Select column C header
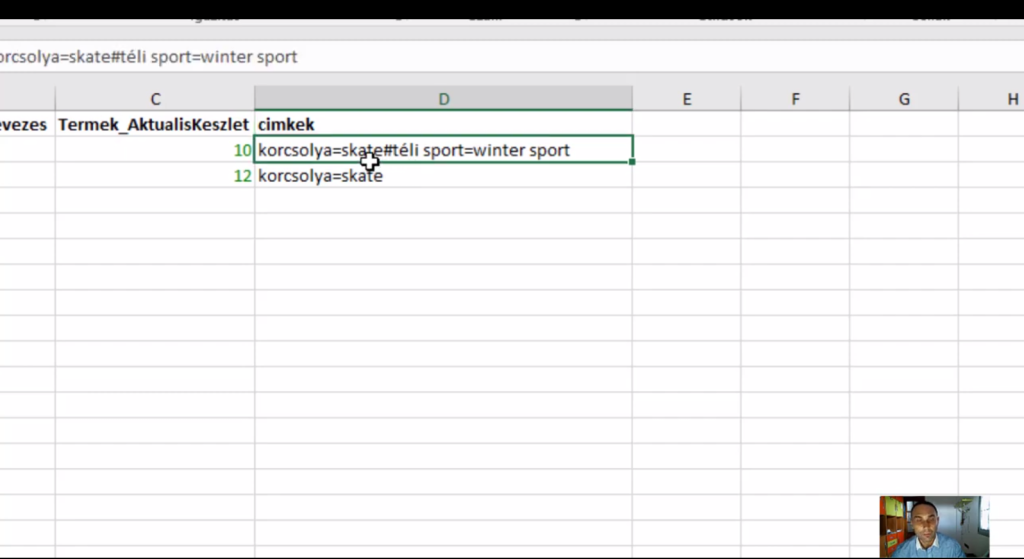The image size is (1024, 559). coord(155,98)
